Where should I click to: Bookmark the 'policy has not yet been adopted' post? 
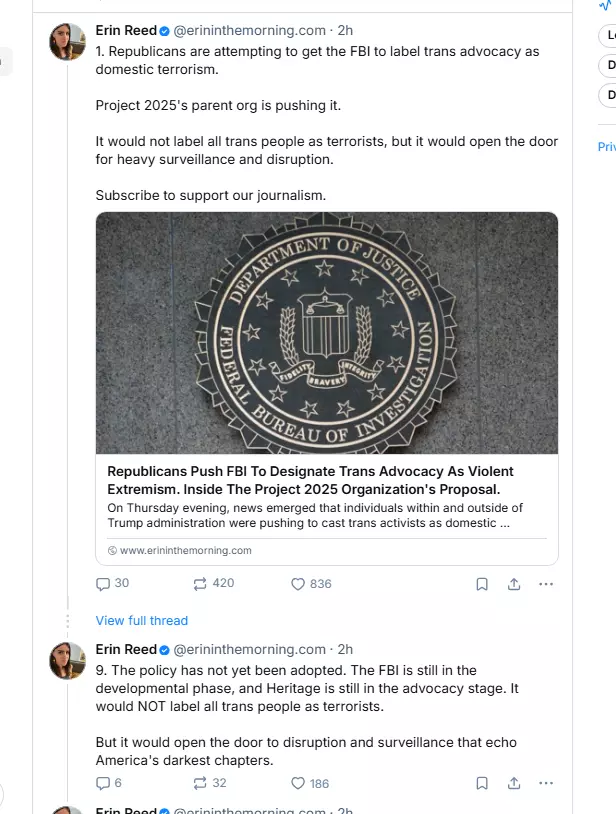point(481,783)
